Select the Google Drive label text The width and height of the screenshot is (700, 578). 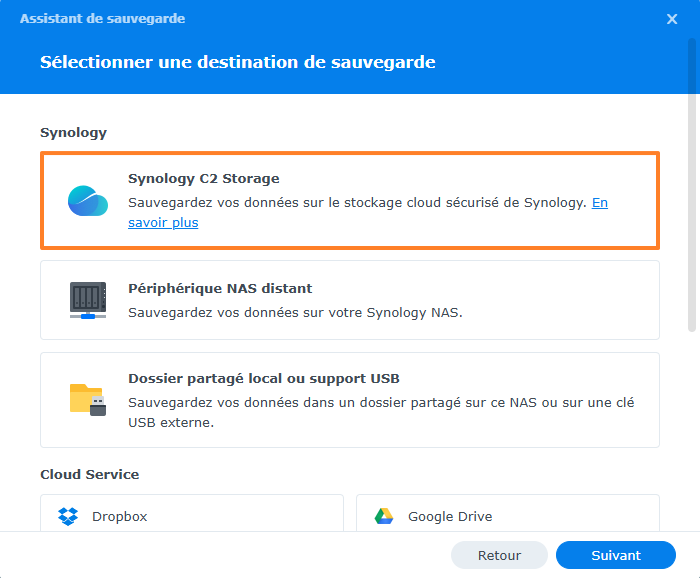(x=450, y=517)
